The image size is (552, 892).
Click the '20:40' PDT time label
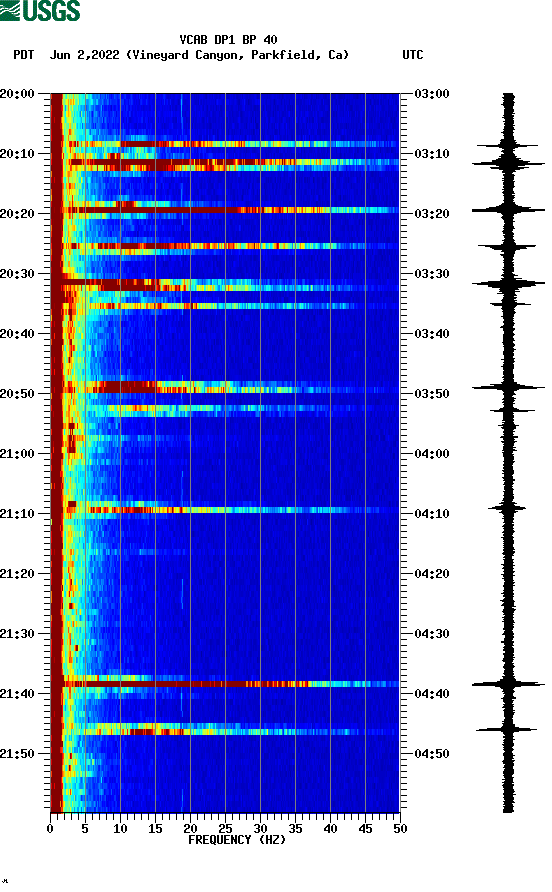(x=17, y=334)
